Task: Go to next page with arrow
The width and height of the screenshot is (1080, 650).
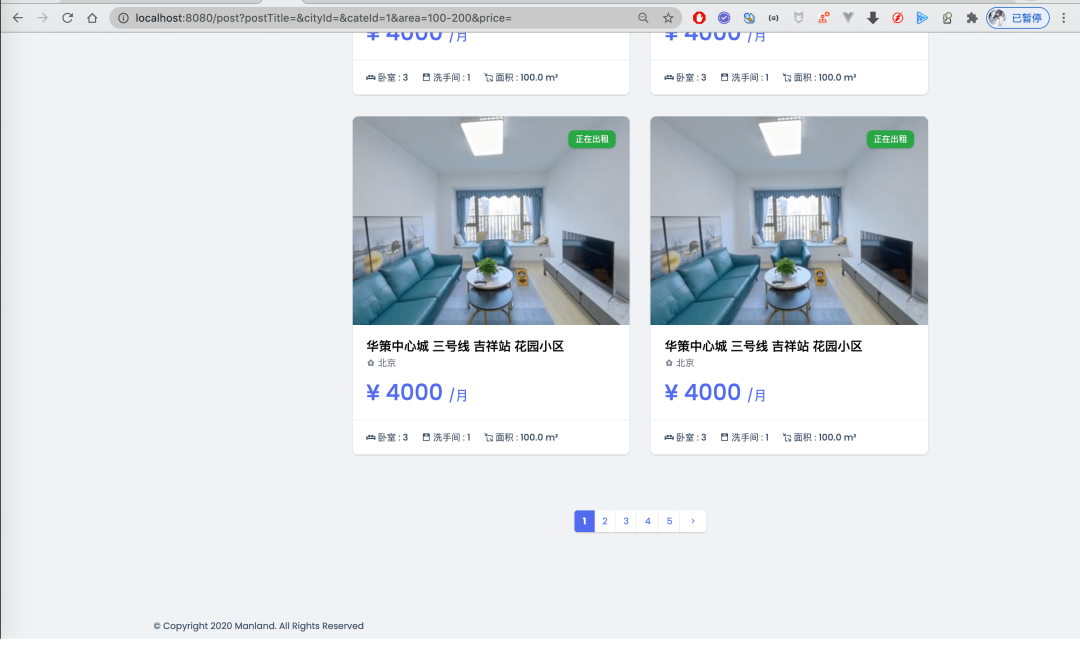Action: click(x=693, y=521)
